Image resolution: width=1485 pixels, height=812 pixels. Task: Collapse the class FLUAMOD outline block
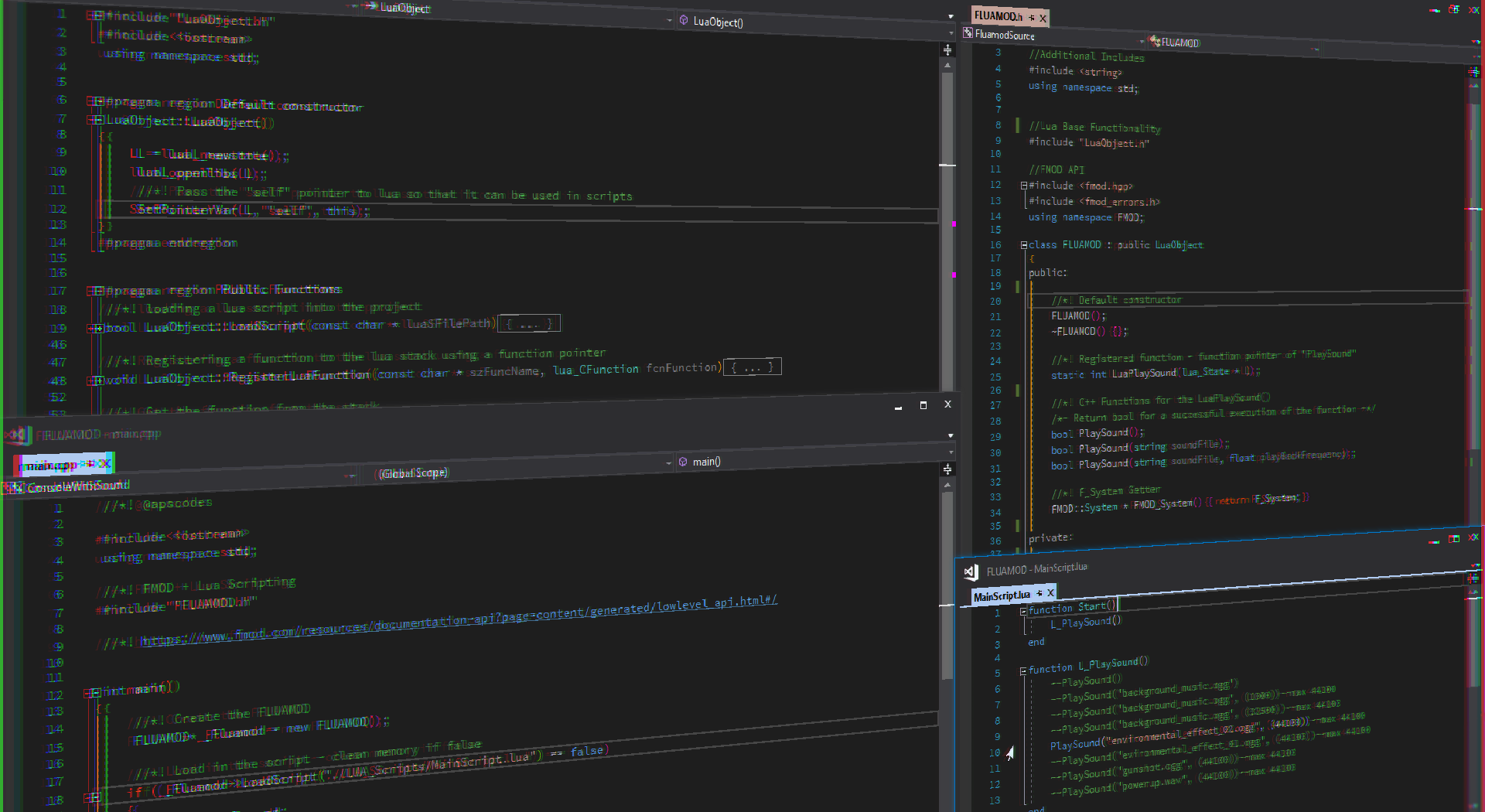[1024, 245]
